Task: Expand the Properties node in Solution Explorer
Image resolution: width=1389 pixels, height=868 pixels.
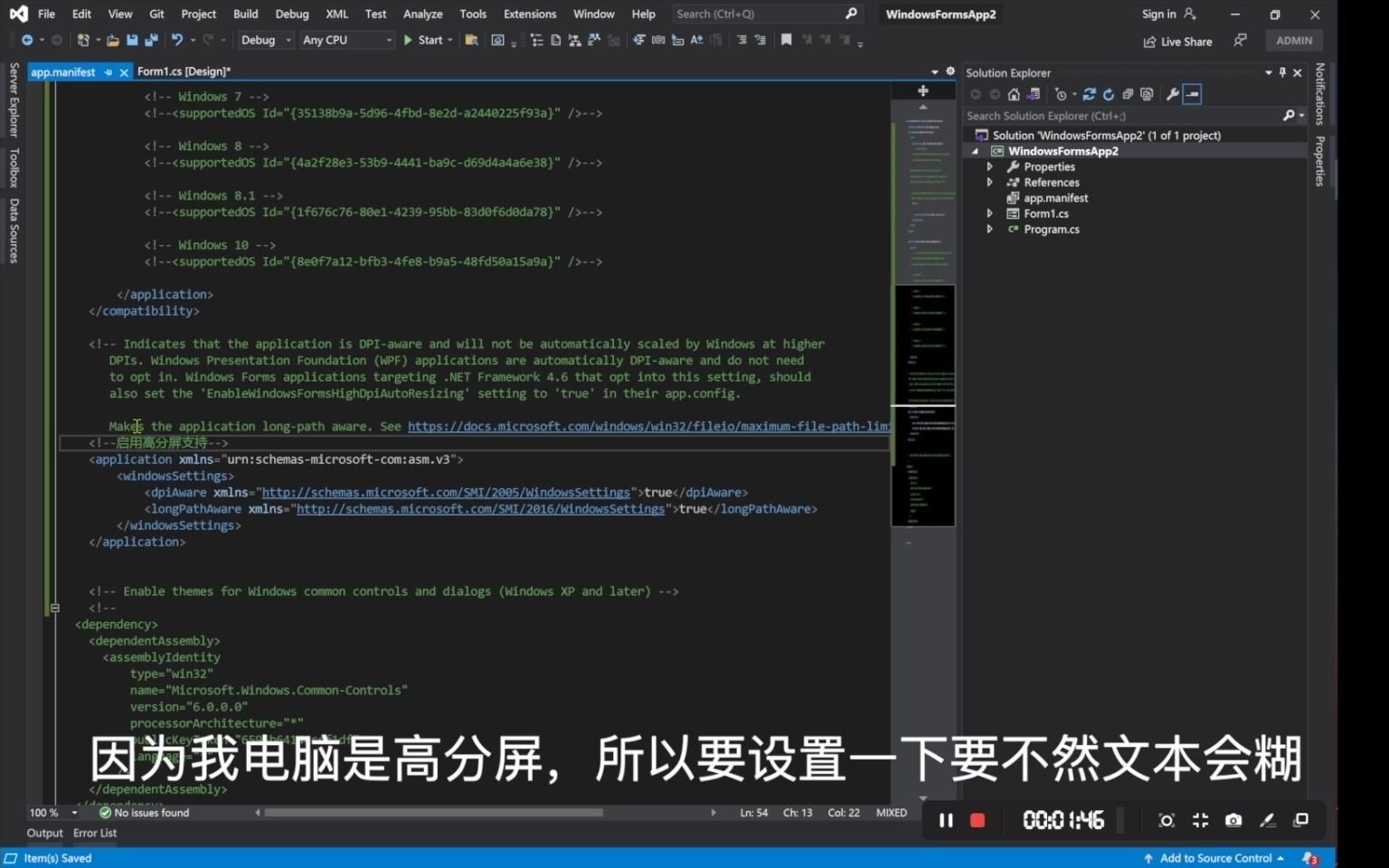Action: click(x=989, y=166)
